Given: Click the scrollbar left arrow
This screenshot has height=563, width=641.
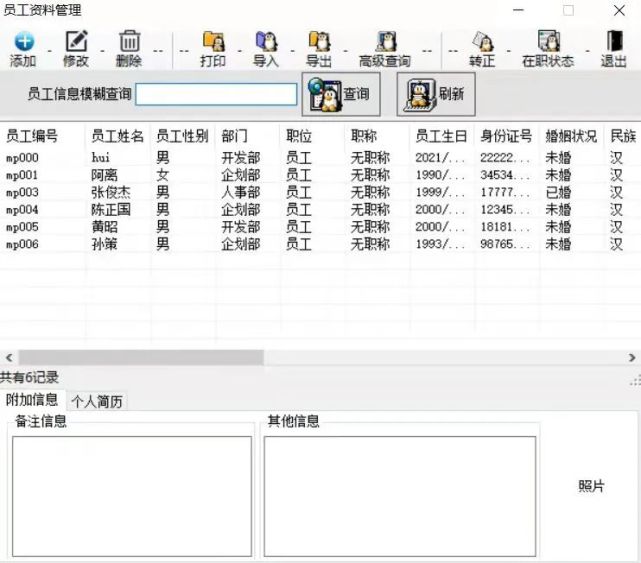Looking at the screenshot, I should coord(9,358).
